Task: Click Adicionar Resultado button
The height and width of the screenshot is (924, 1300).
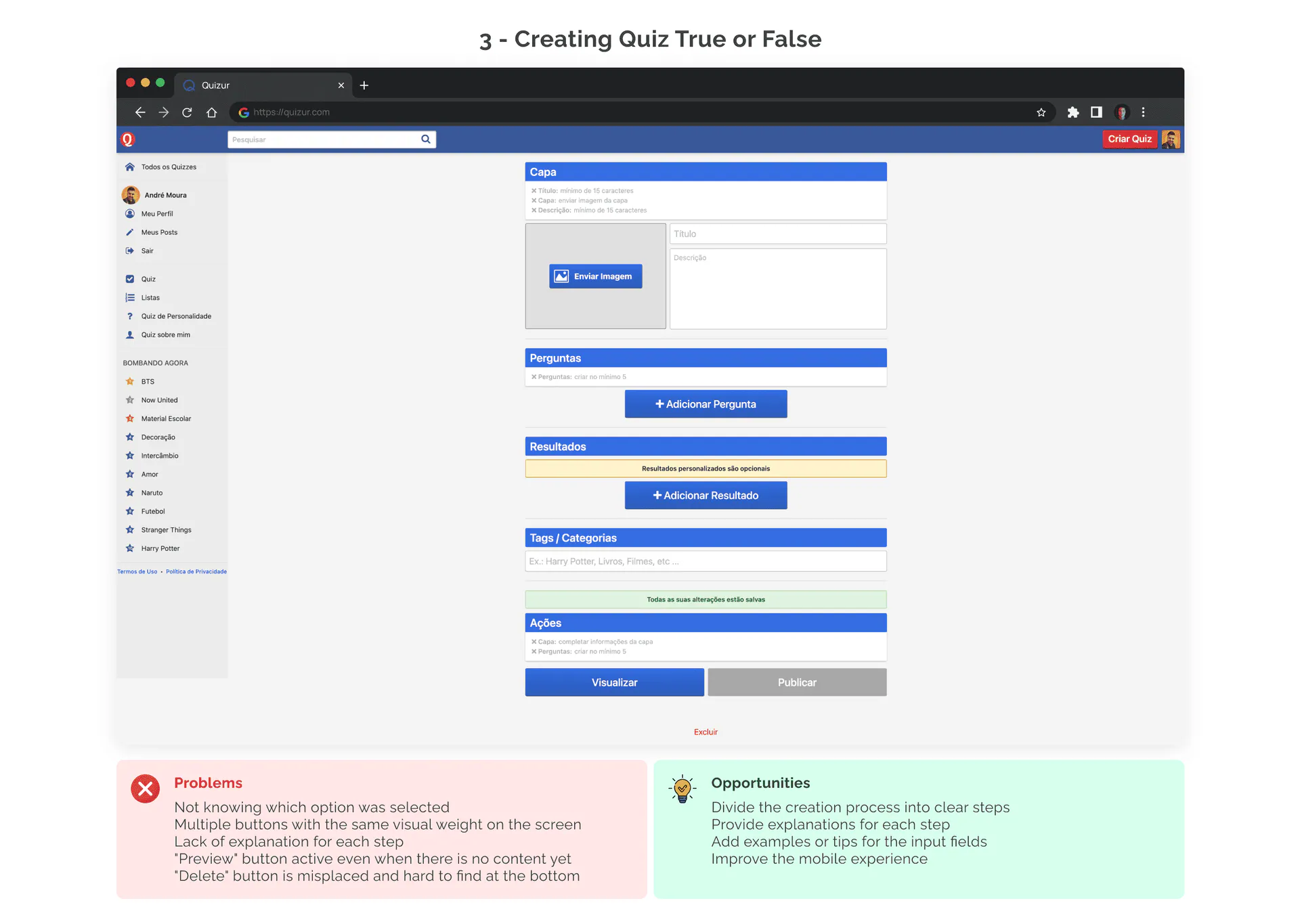Action: [x=706, y=496]
